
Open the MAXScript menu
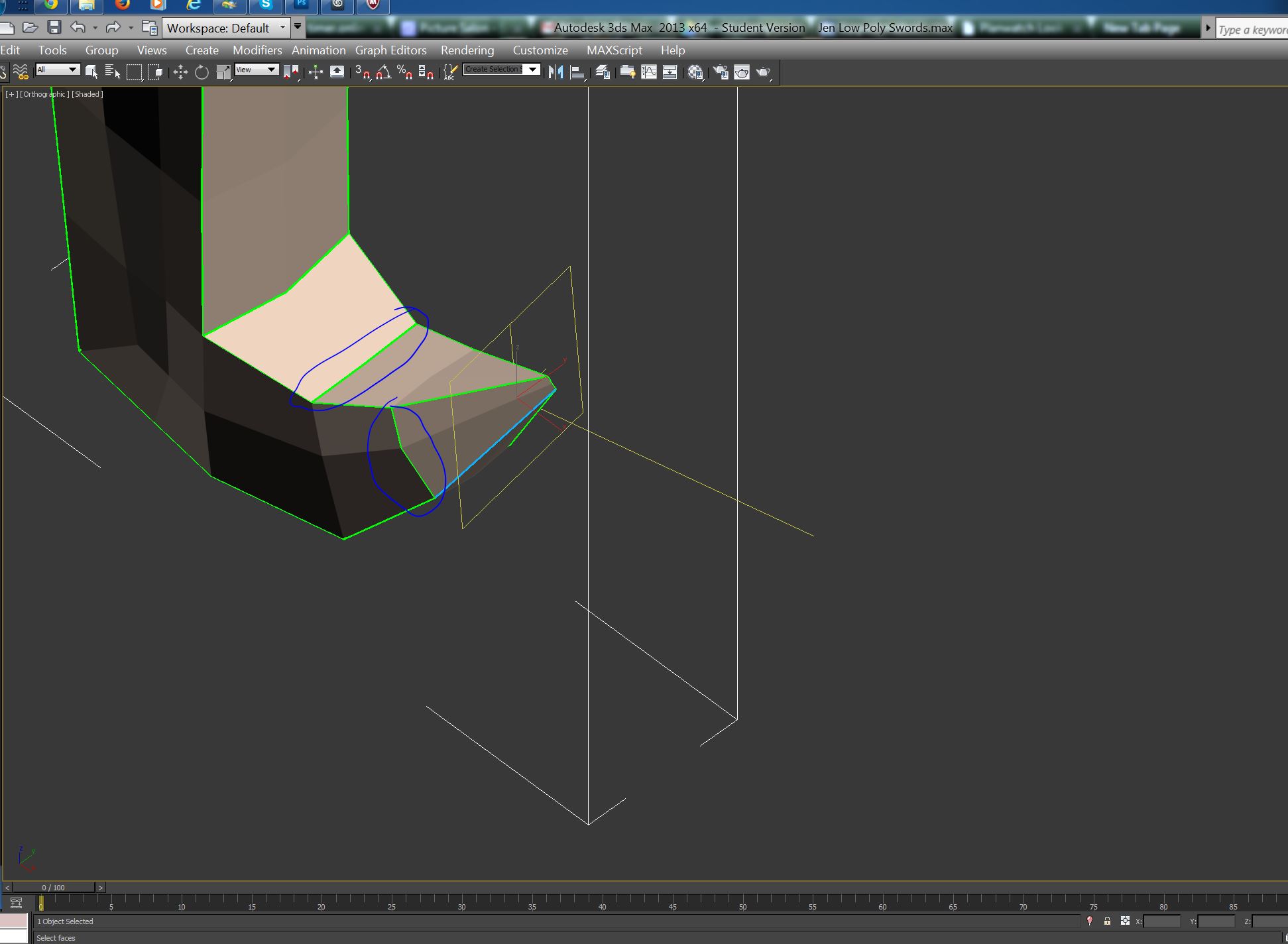[x=615, y=50]
